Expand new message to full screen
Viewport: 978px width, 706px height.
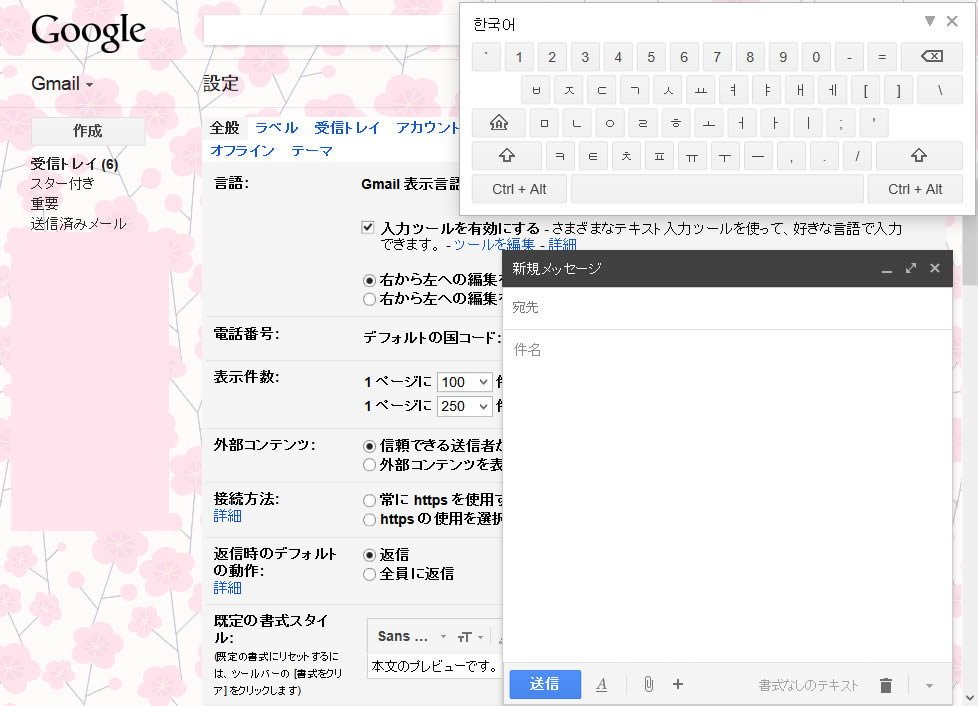(911, 268)
